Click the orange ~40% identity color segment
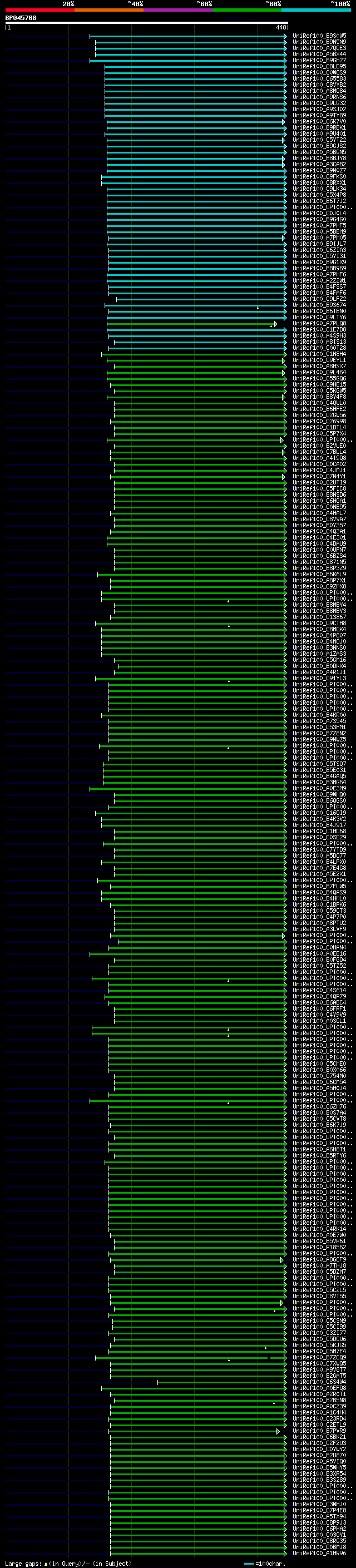Image resolution: width=356 pixels, height=1568 pixels. pos(109,10)
